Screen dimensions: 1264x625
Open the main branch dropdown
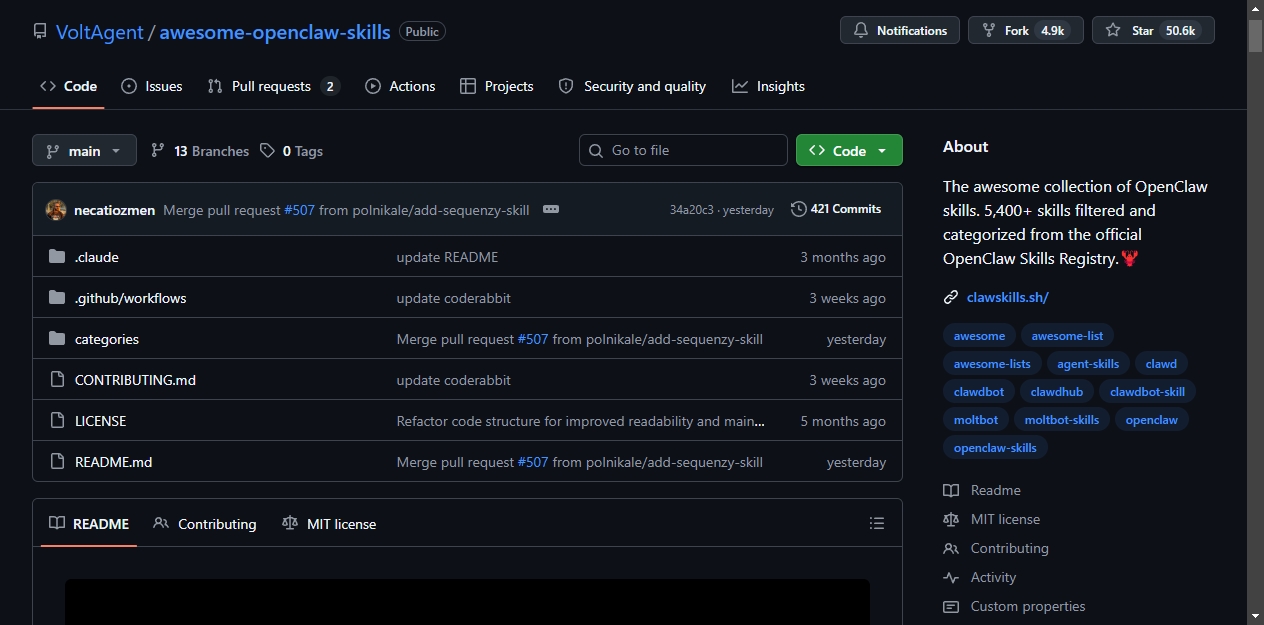coord(84,150)
